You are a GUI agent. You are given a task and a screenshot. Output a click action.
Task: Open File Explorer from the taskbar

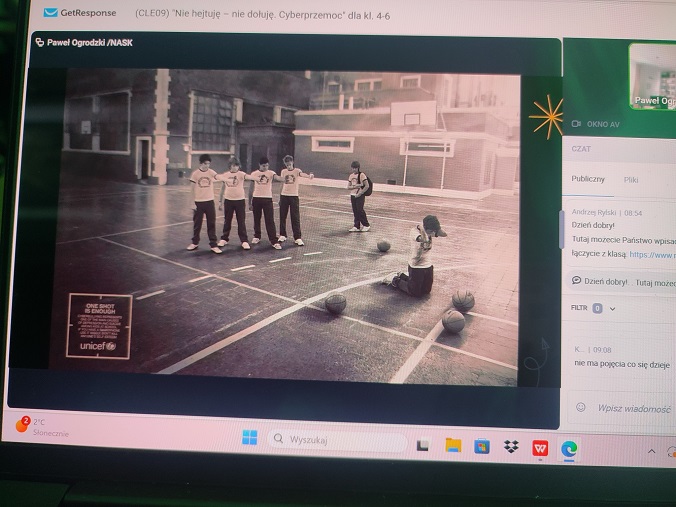click(453, 445)
